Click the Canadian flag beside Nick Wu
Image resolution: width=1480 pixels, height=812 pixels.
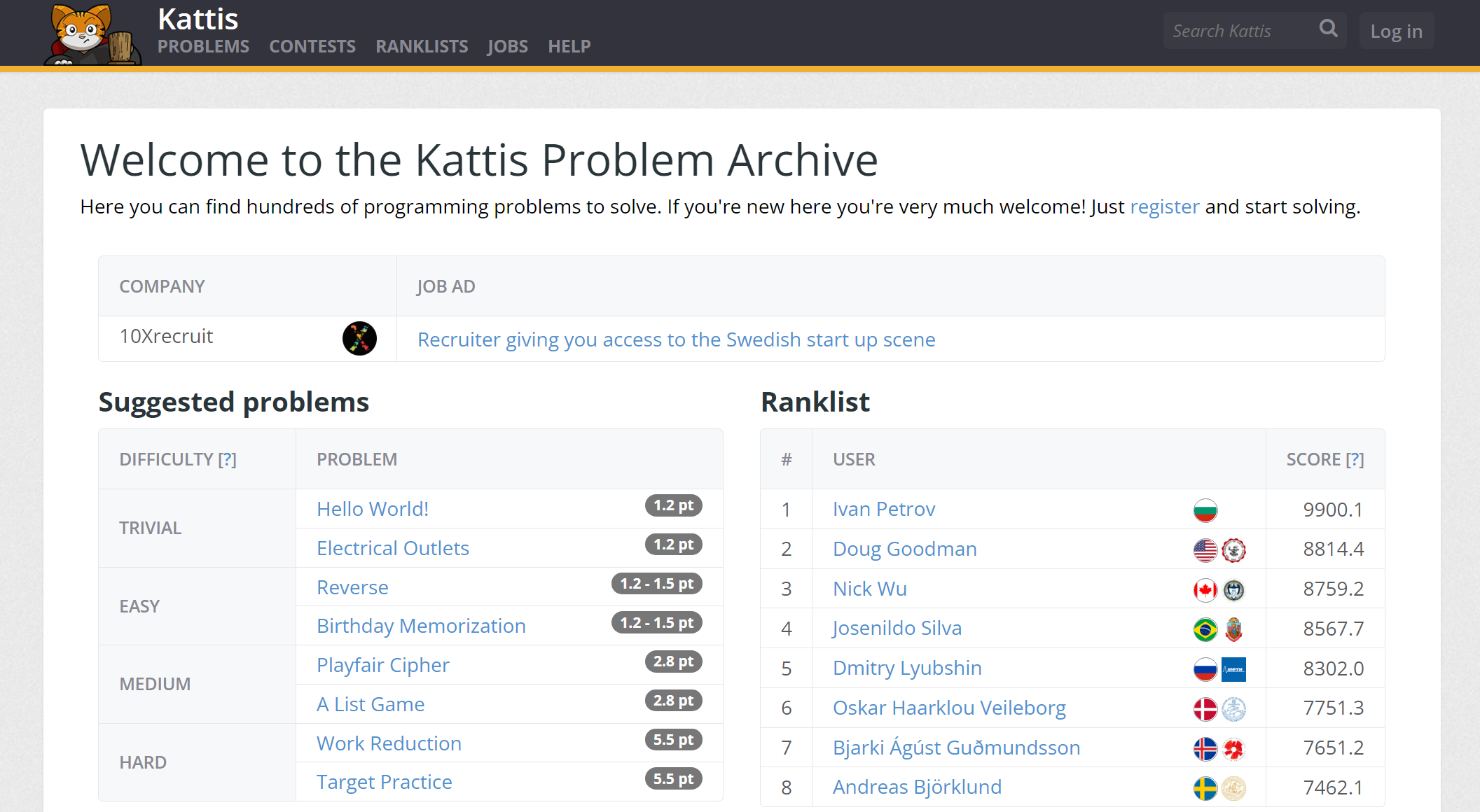[x=1205, y=590]
